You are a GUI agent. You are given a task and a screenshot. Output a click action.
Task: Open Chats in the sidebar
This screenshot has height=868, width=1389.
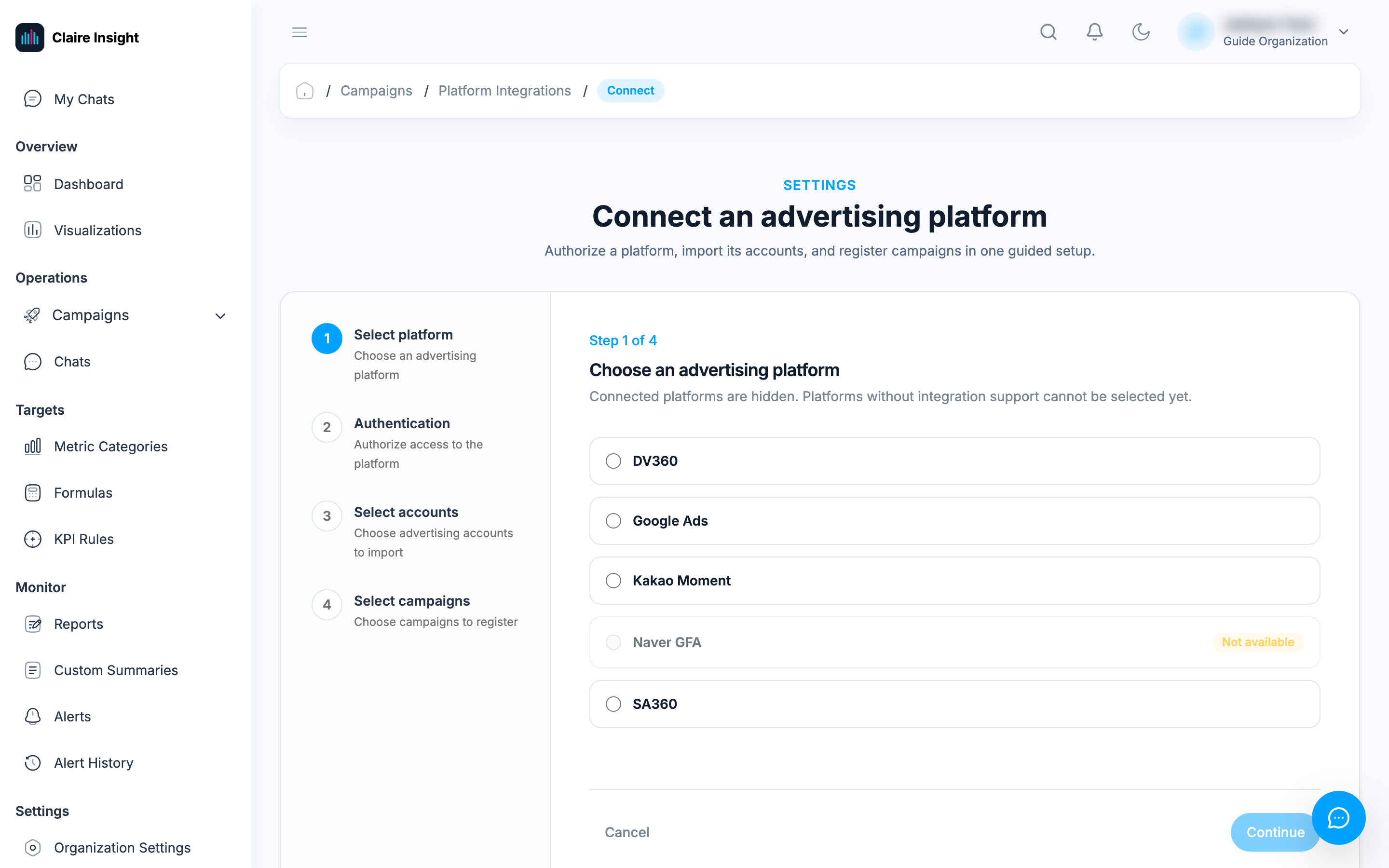[x=72, y=362]
